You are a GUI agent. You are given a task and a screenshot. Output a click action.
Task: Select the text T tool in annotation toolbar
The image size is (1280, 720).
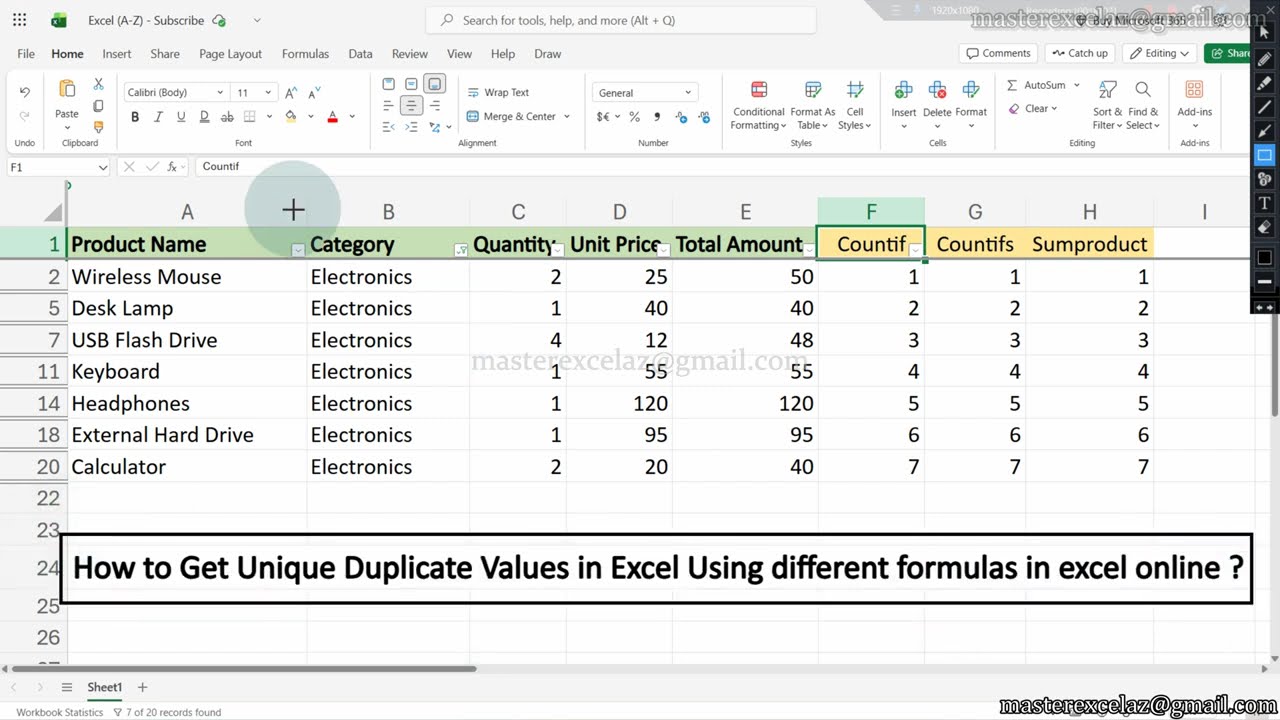1265,204
